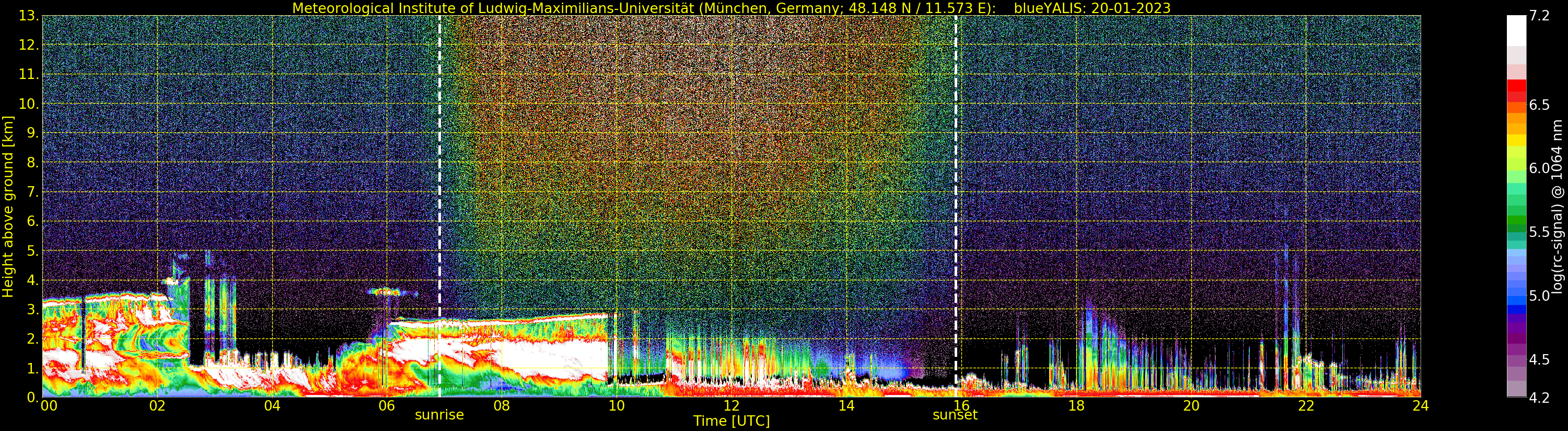Click the 4.2 value on the colorbar
Image resolution: width=1568 pixels, height=431 pixels.
1539,398
